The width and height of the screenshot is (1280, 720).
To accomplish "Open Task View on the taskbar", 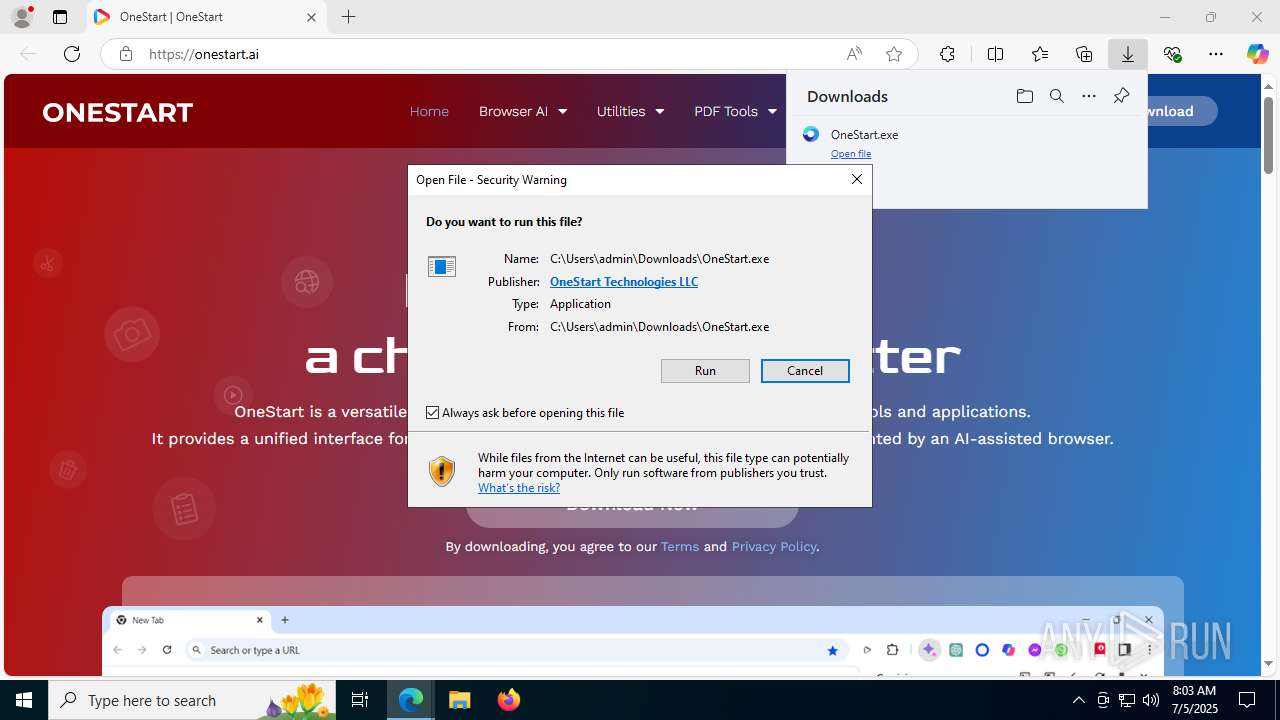I will tap(361, 700).
